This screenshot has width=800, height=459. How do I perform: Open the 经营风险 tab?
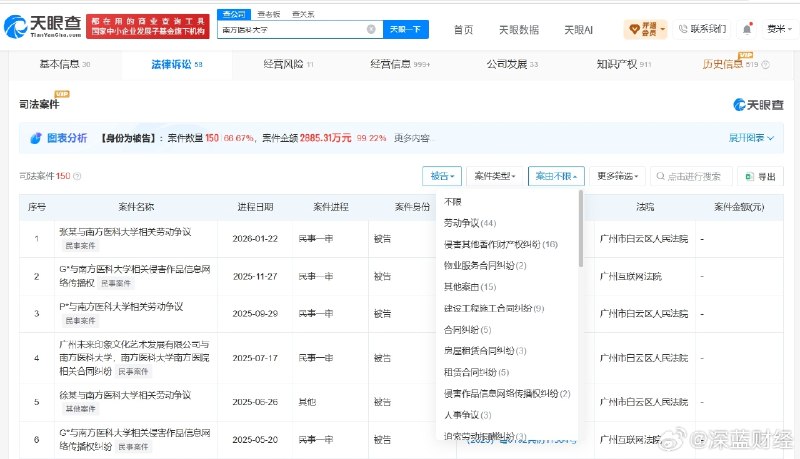[288, 64]
